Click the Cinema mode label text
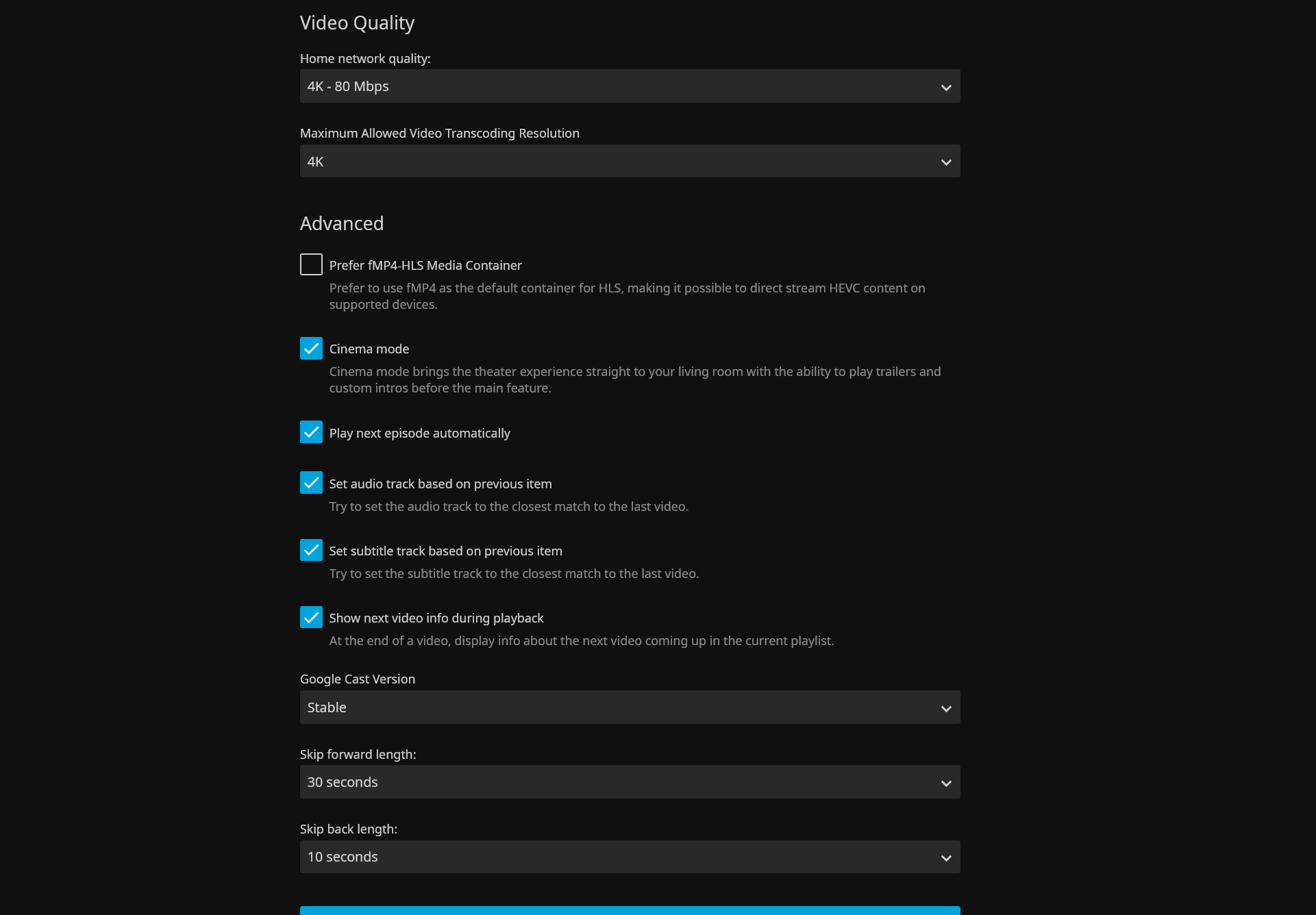The height and width of the screenshot is (915, 1316). tap(369, 349)
